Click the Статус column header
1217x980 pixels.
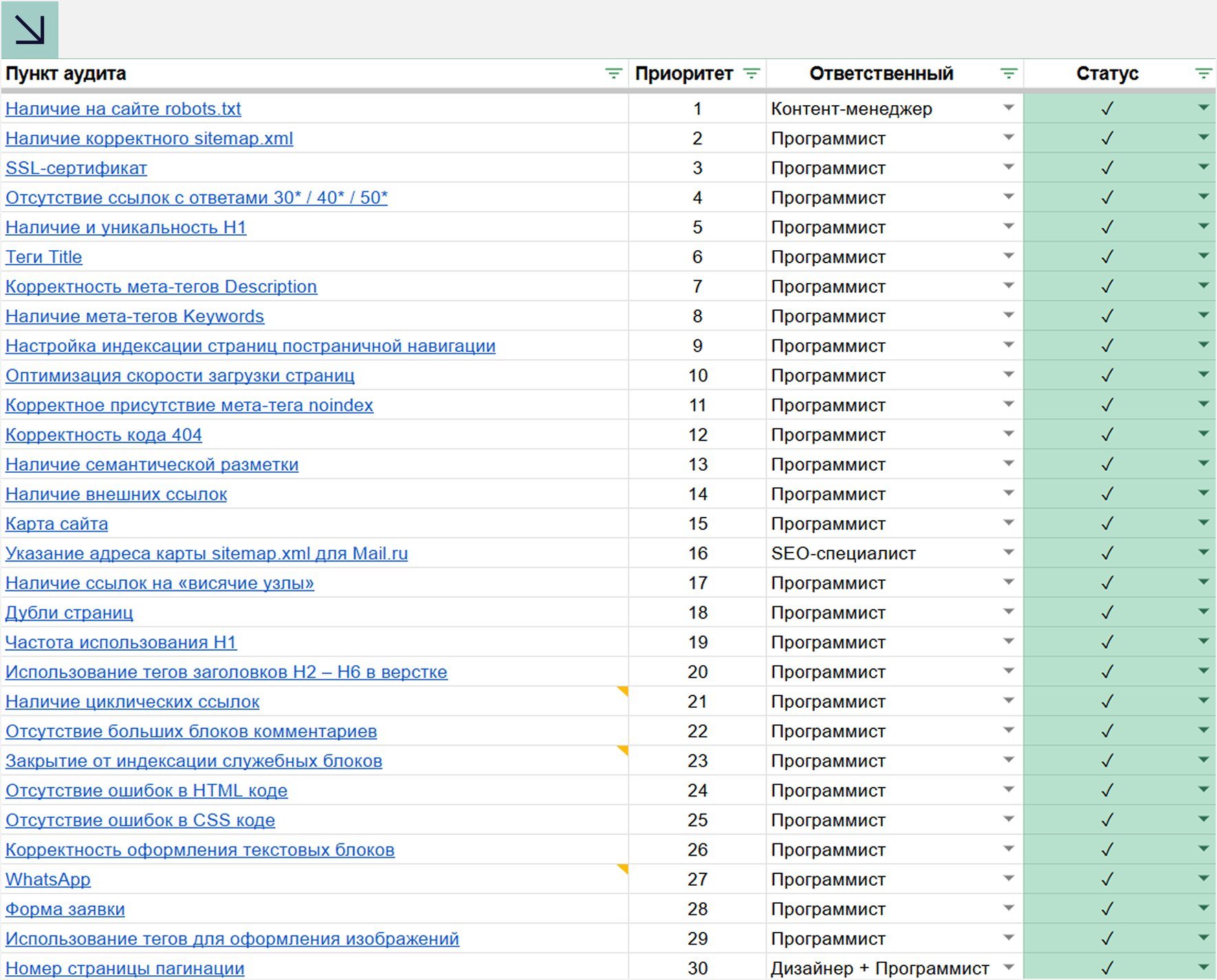click(1106, 74)
